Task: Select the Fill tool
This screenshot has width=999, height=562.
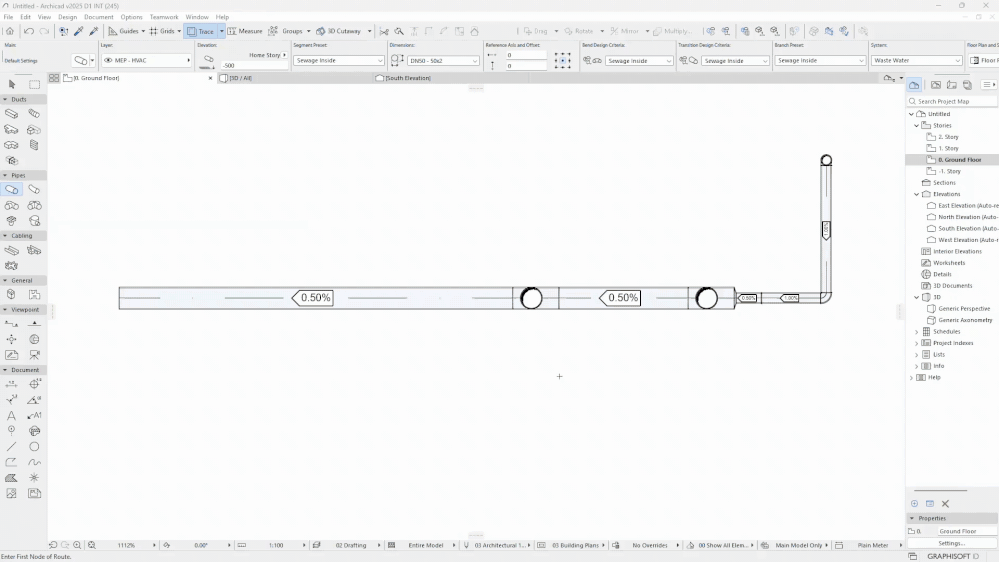Action: pyautogui.click(x=11, y=478)
